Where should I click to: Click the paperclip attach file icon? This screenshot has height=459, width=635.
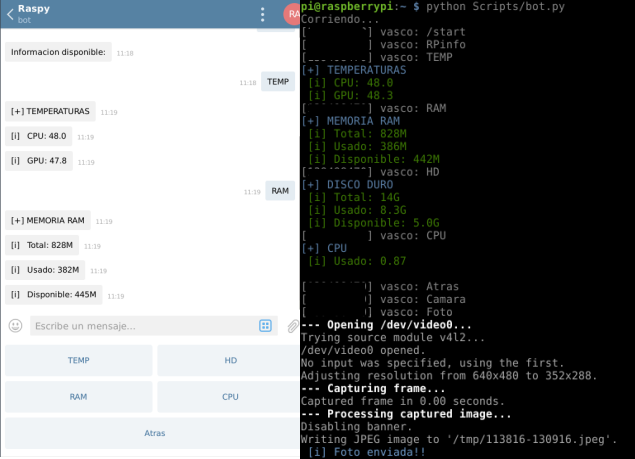(x=292, y=326)
